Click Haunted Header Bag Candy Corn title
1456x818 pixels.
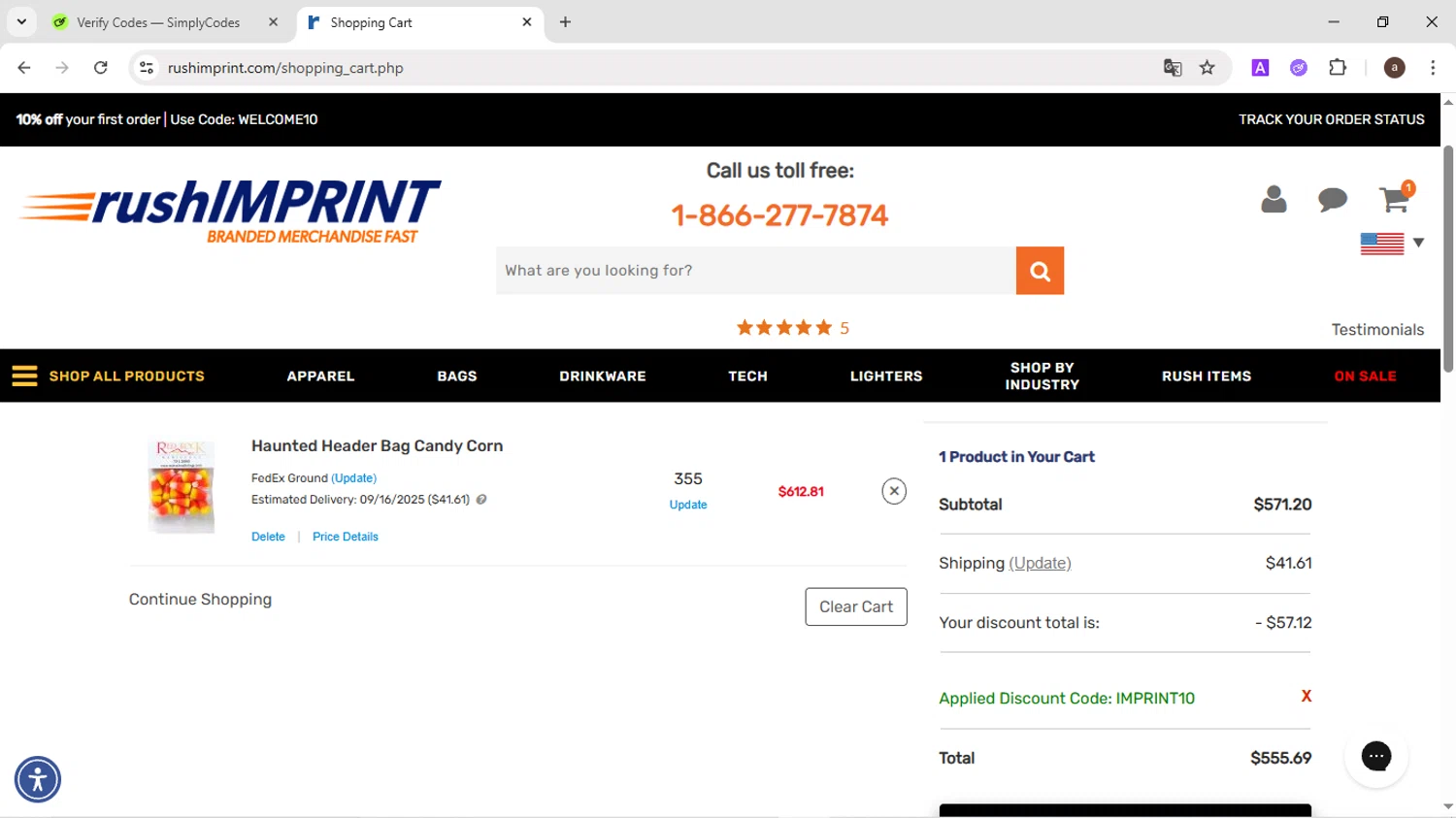click(x=377, y=446)
